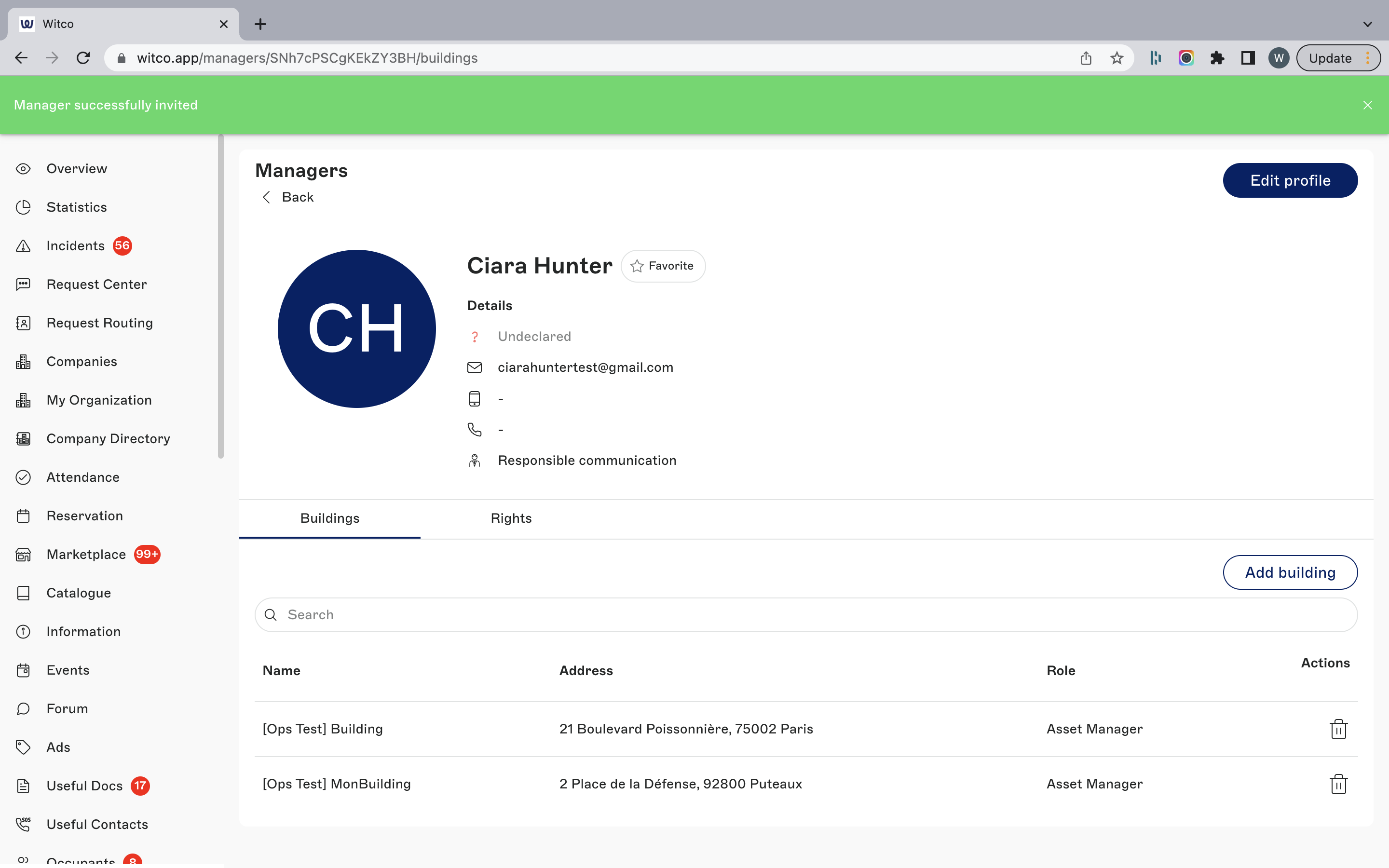Go to Company Directory
Screen dimensions: 1389x868
pos(108,439)
